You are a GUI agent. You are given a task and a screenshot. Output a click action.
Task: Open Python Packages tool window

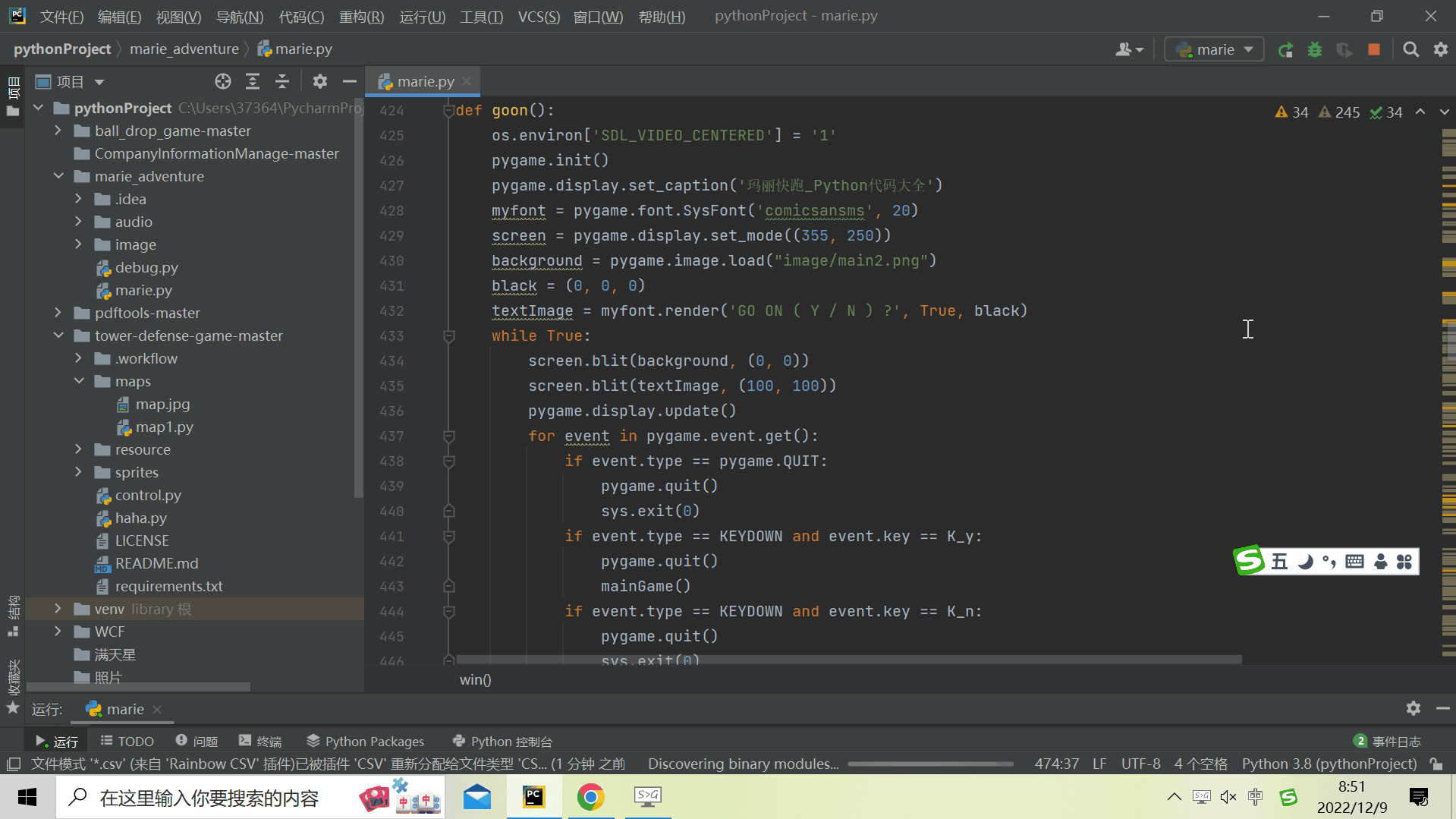tap(365, 742)
